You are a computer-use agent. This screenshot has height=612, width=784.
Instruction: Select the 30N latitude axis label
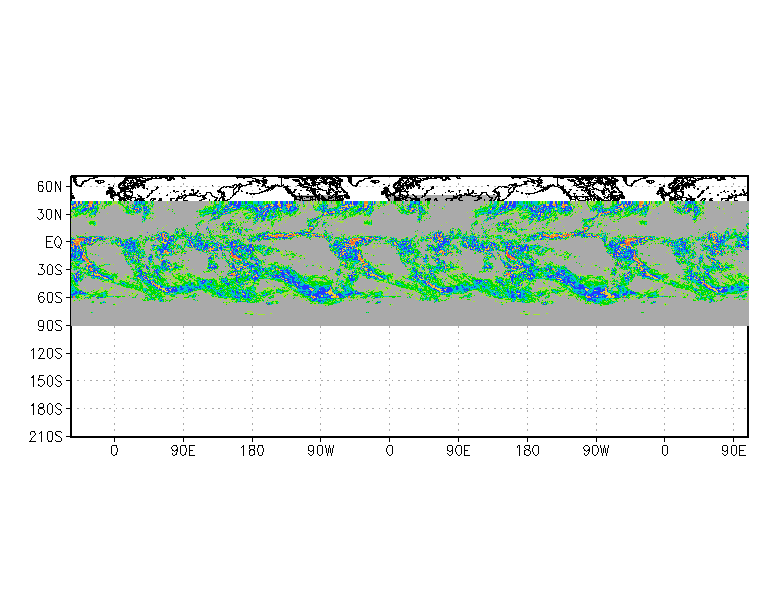[50, 214]
